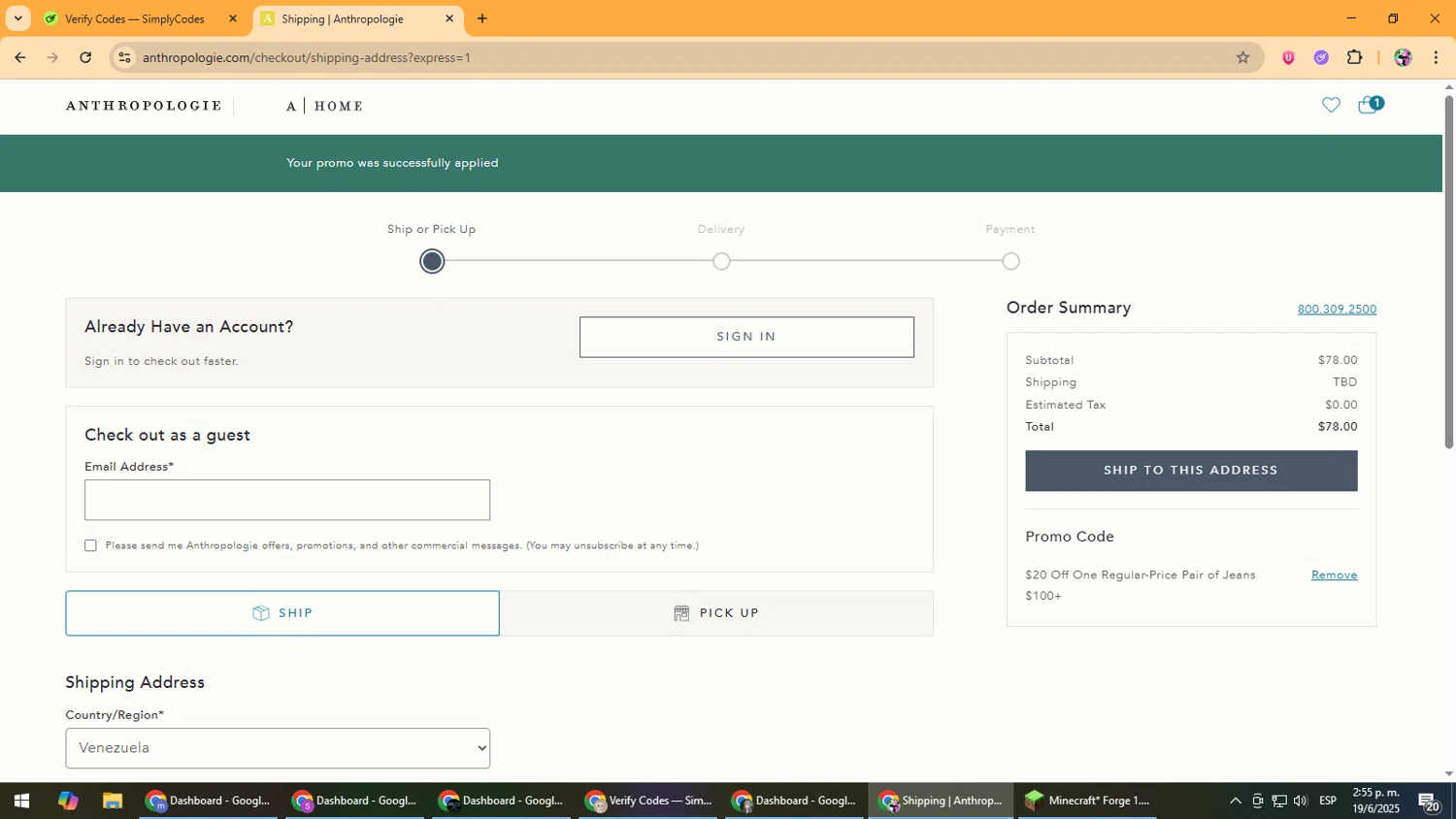Click the Payment step marker
The width and height of the screenshot is (1456, 819).
click(x=1010, y=261)
